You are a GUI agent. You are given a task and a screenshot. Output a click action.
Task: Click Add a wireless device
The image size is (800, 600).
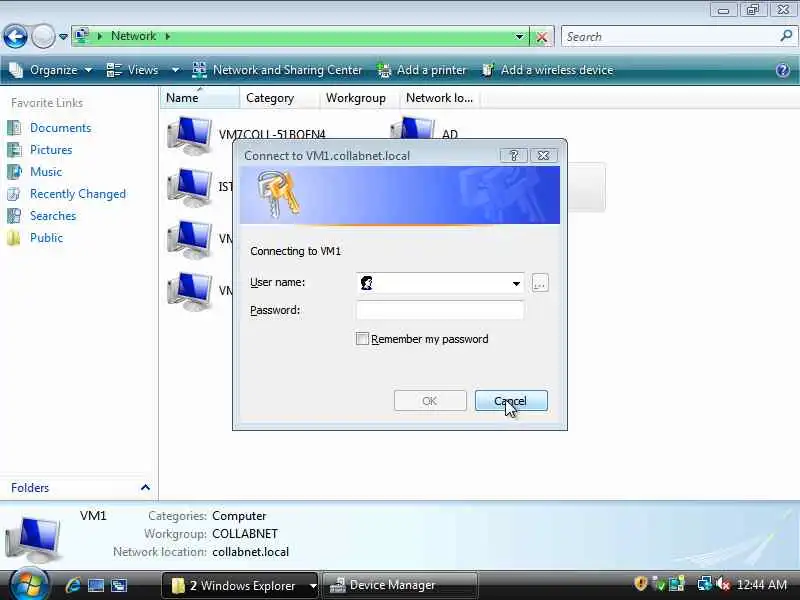pos(547,70)
